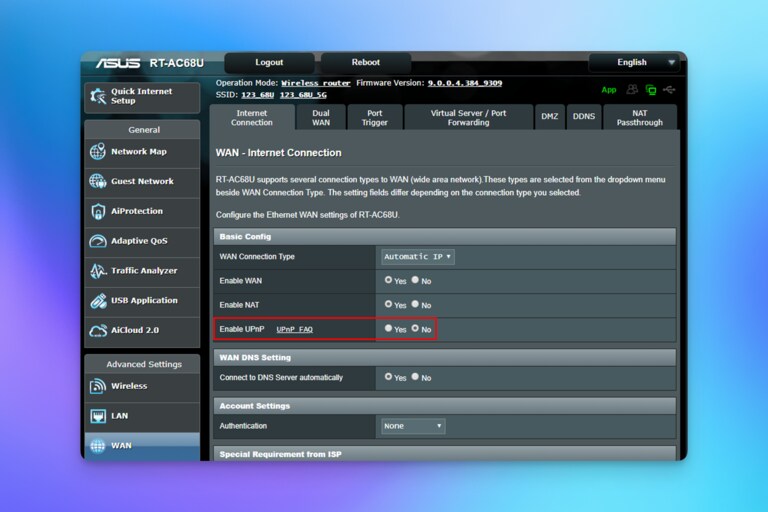Select No for Enable WAN
Screen dimensions: 768x512
click(415, 280)
